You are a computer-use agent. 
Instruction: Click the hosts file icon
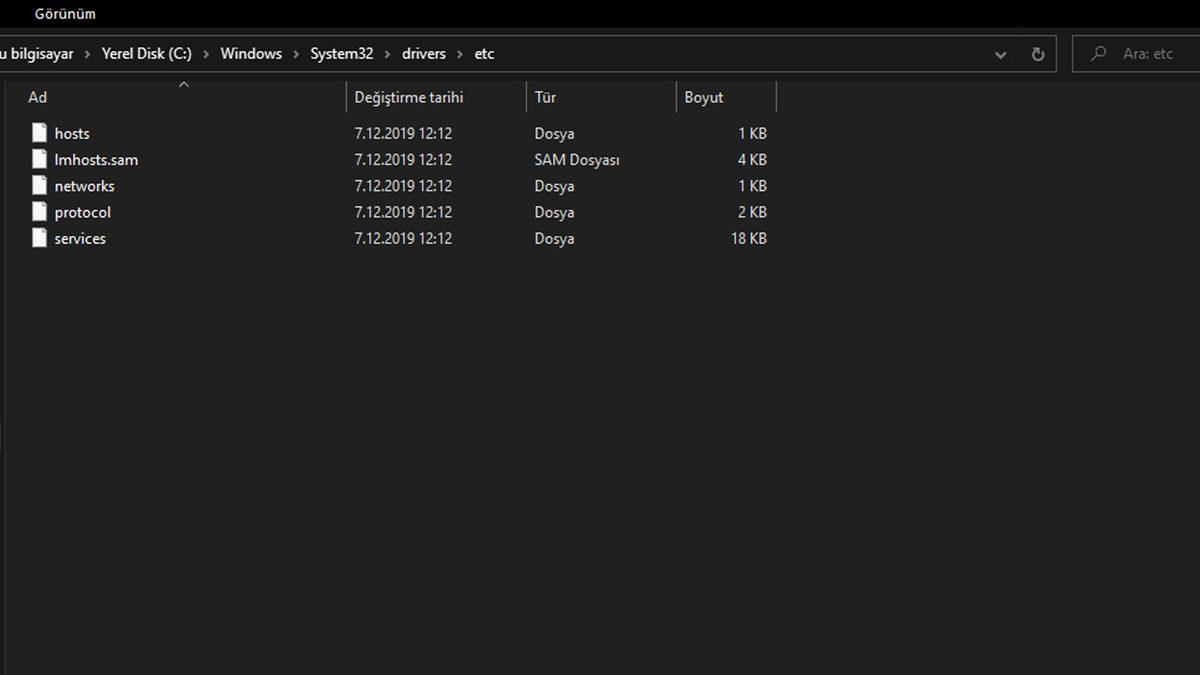[39, 133]
